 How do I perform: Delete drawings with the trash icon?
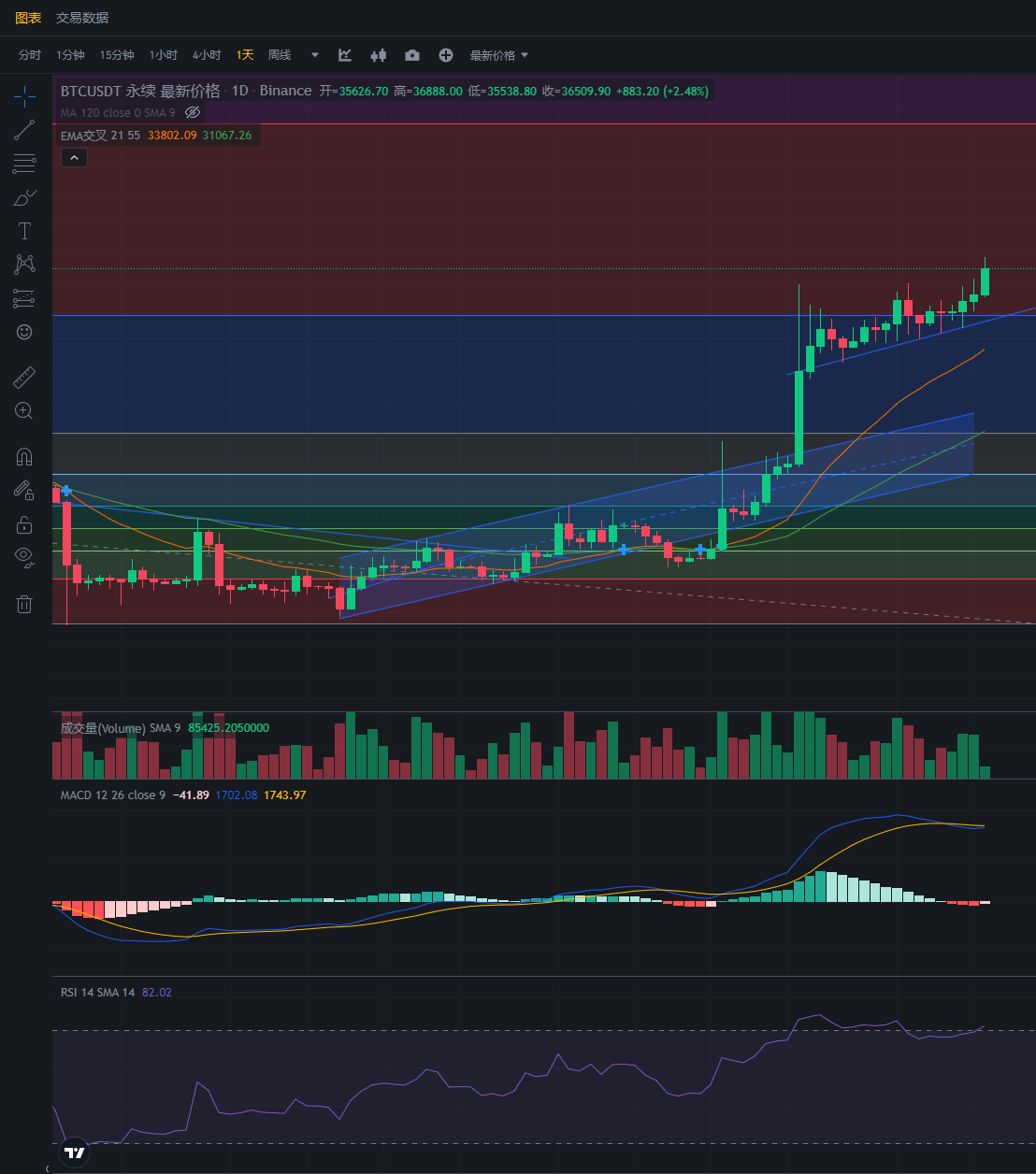pyautogui.click(x=24, y=604)
